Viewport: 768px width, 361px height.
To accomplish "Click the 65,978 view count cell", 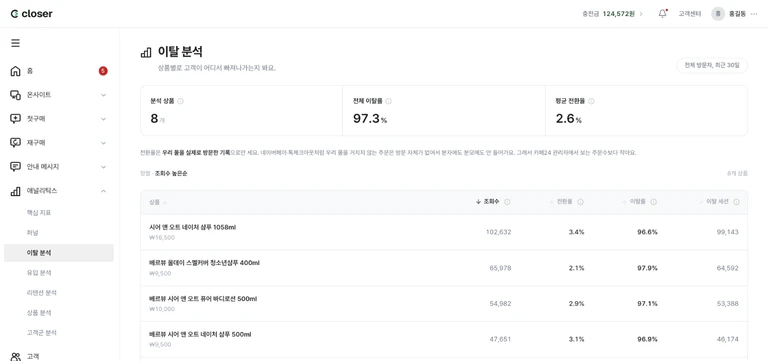I will pyautogui.click(x=500, y=268).
